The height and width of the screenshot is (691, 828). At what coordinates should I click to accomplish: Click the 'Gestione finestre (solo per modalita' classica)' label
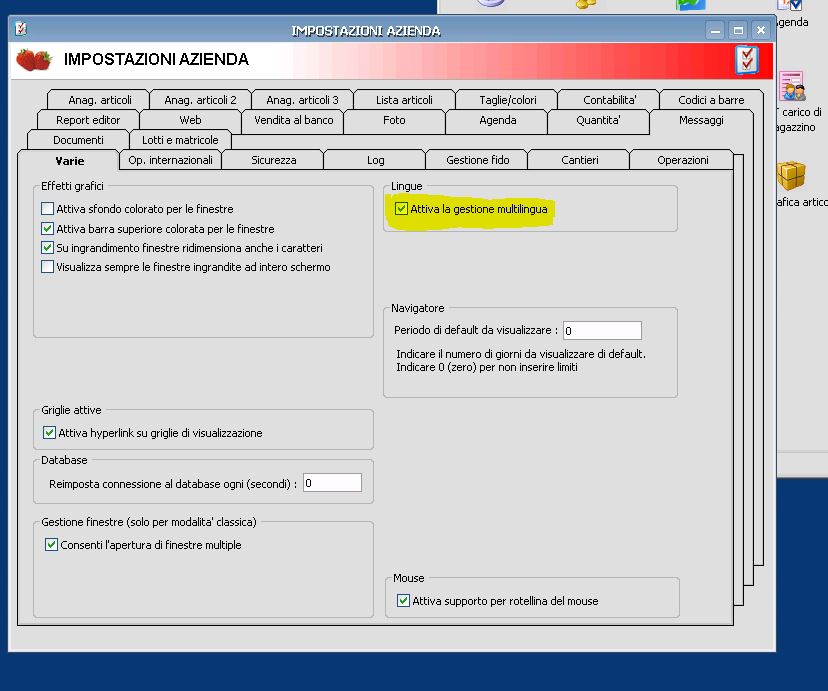[x=149, y=522]
